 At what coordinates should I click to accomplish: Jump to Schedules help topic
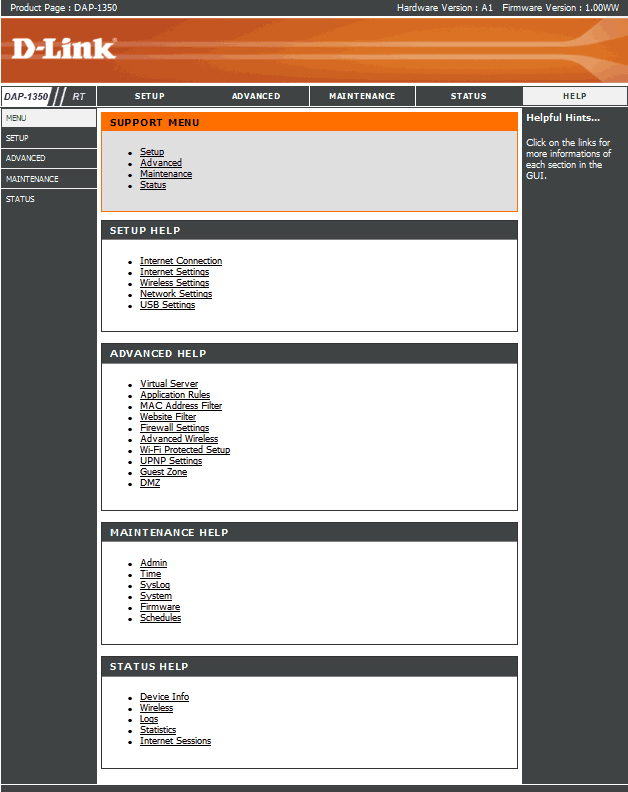pyautogui.click(x=160, y=618)
